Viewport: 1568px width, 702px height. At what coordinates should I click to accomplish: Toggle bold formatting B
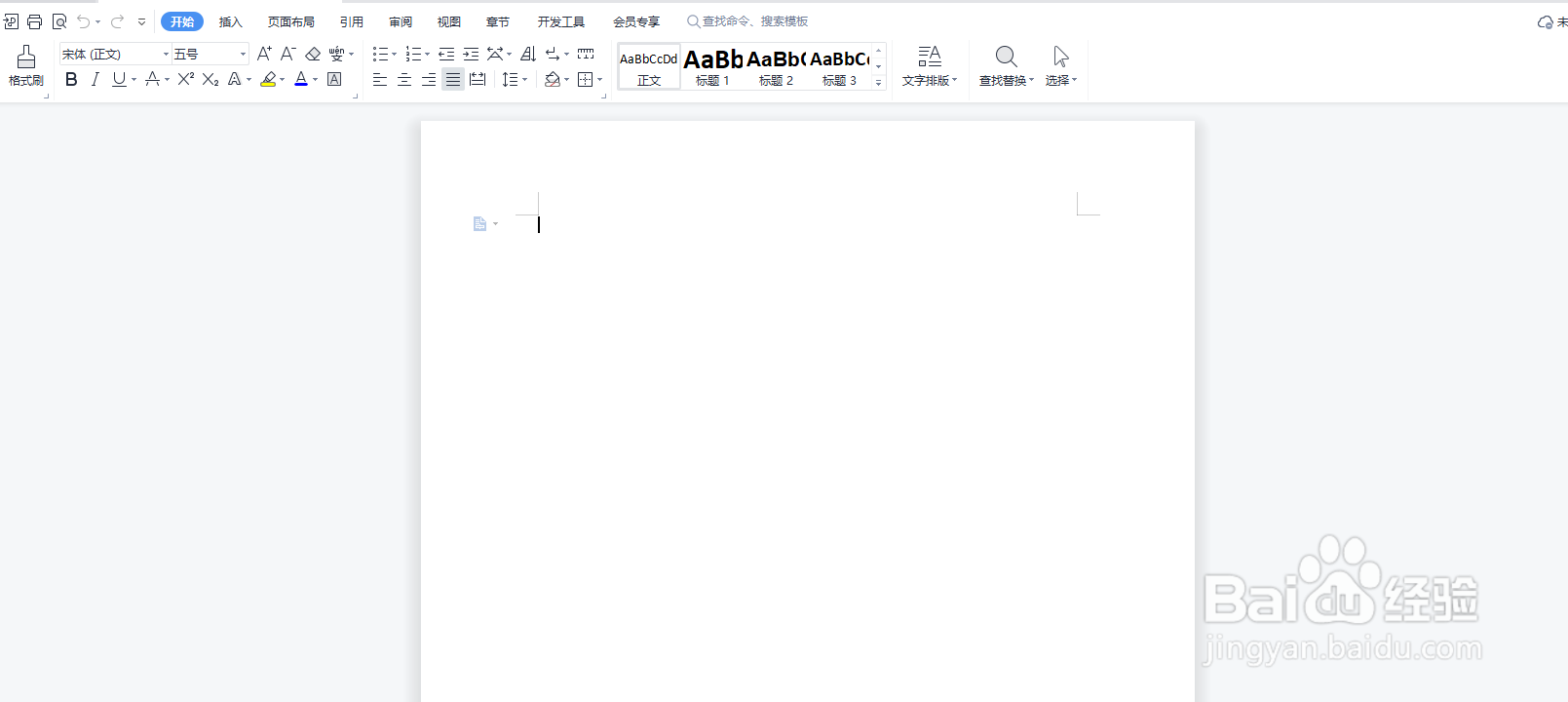71,79
